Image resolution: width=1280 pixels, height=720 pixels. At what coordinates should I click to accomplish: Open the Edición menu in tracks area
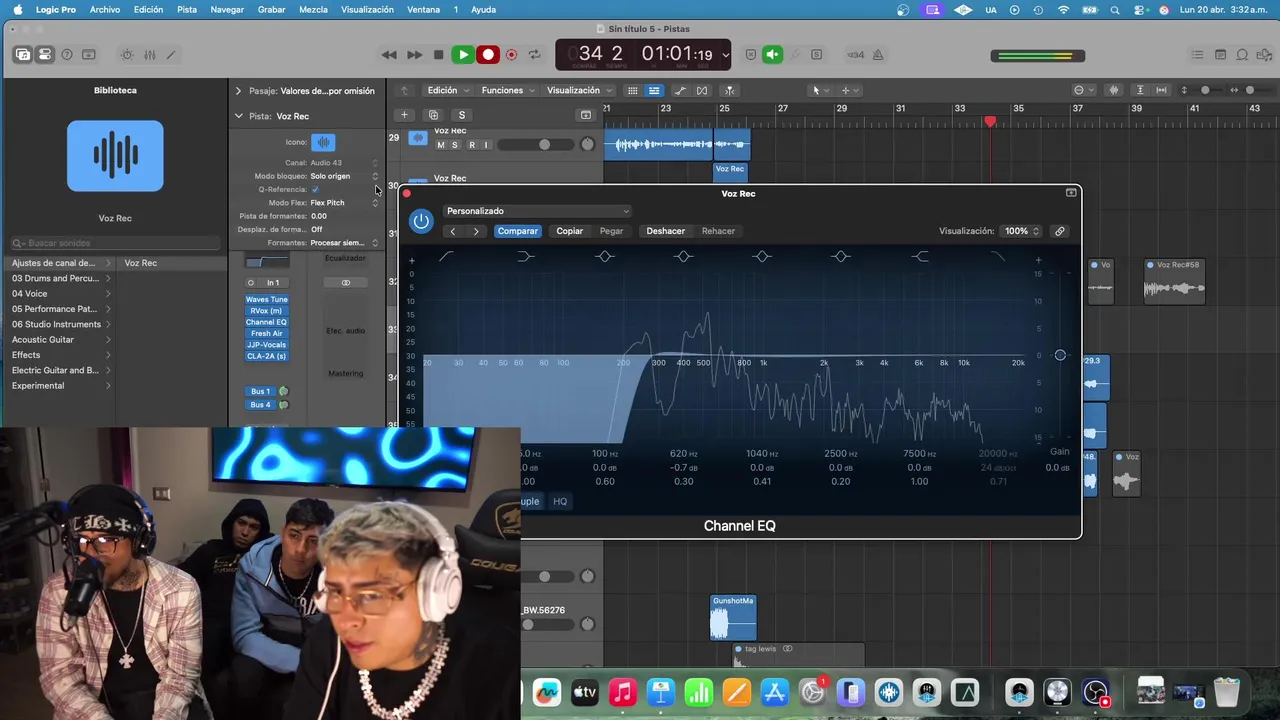tap(447, 90)
